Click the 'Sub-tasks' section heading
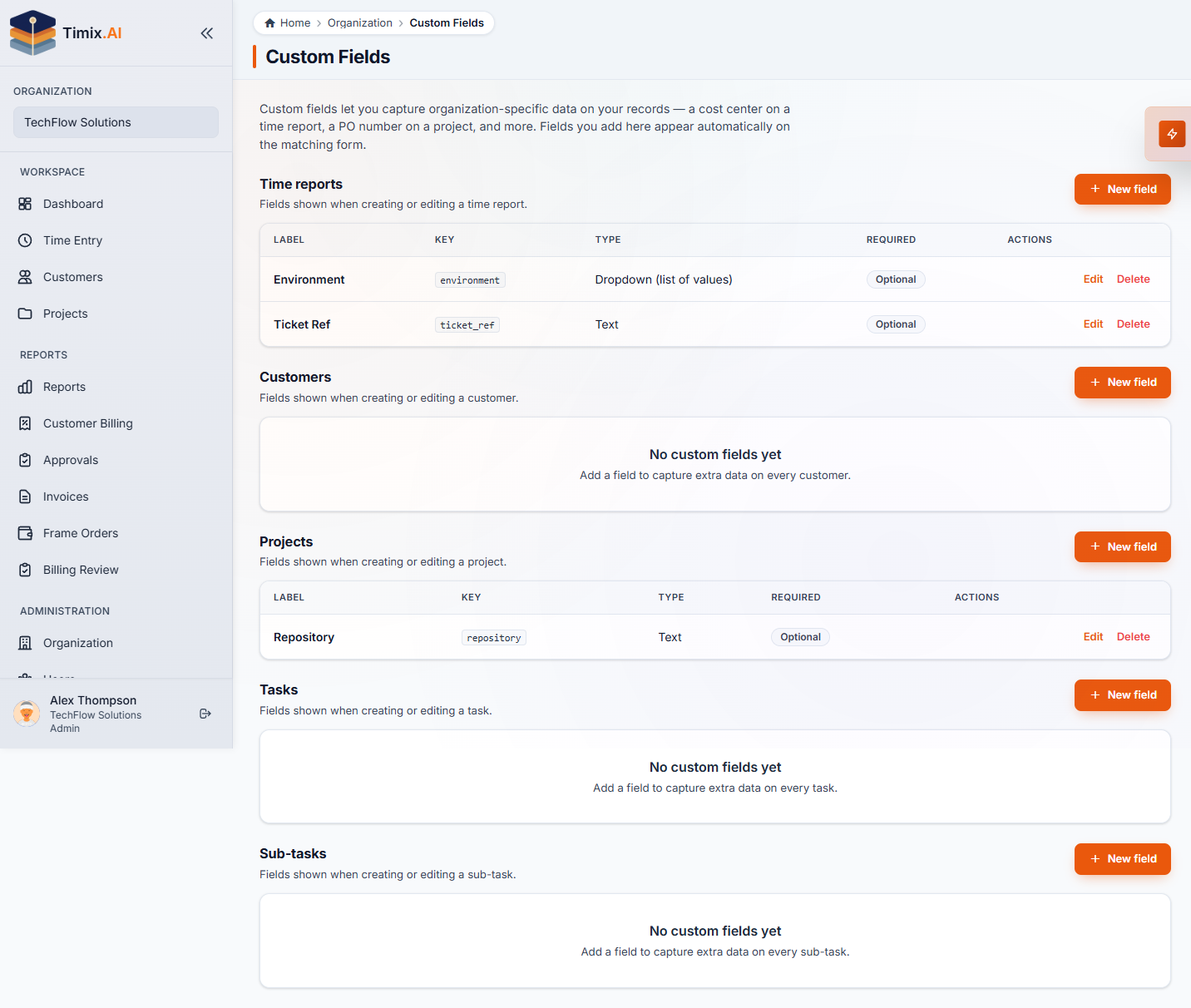 click(293, 853)
